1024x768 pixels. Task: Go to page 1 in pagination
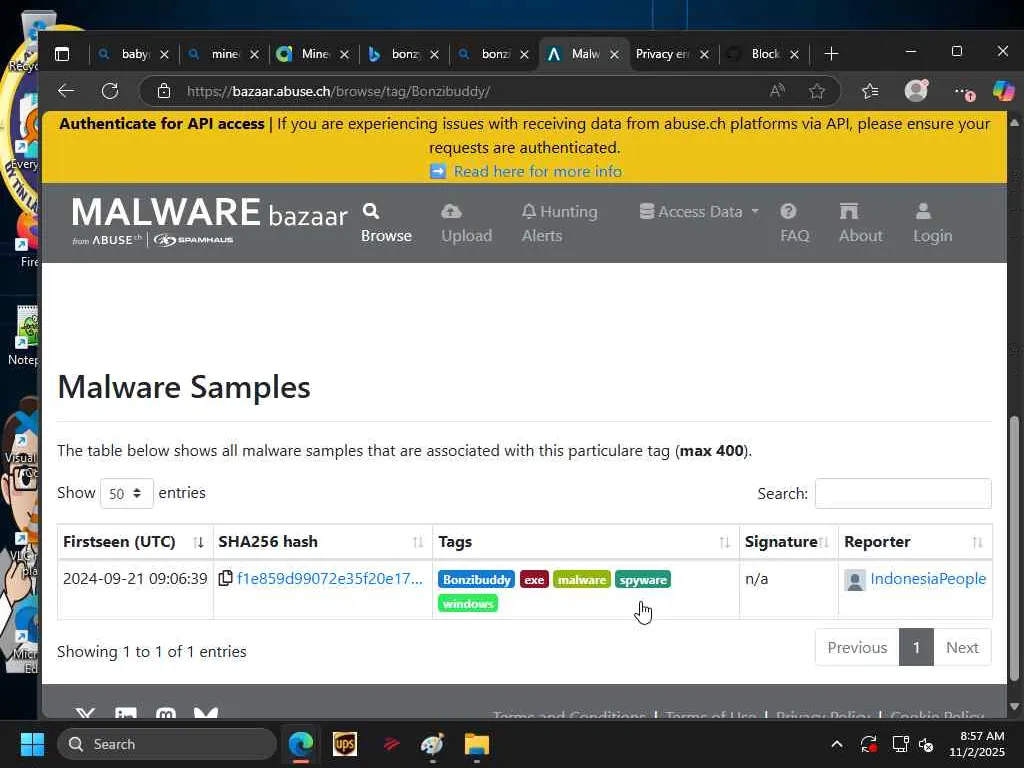point(916,647)
